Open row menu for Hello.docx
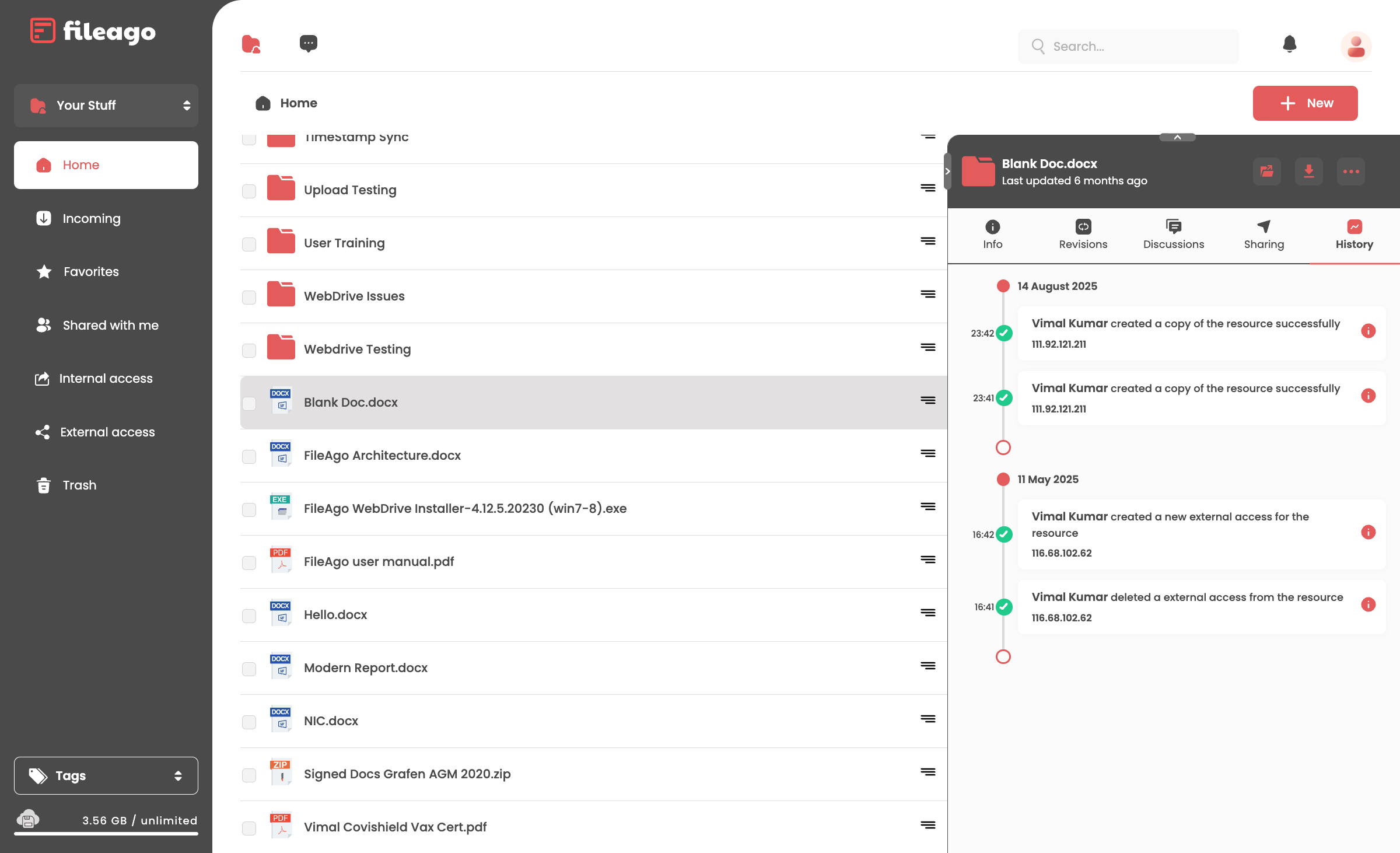Screen dimensions: 1400x853 pyautogui.click(x=928, y=613)
